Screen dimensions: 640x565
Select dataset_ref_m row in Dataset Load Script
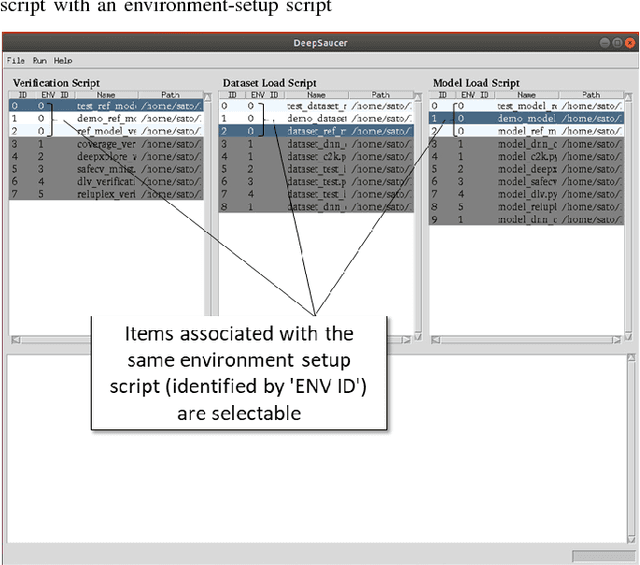[x=315, y=131]
